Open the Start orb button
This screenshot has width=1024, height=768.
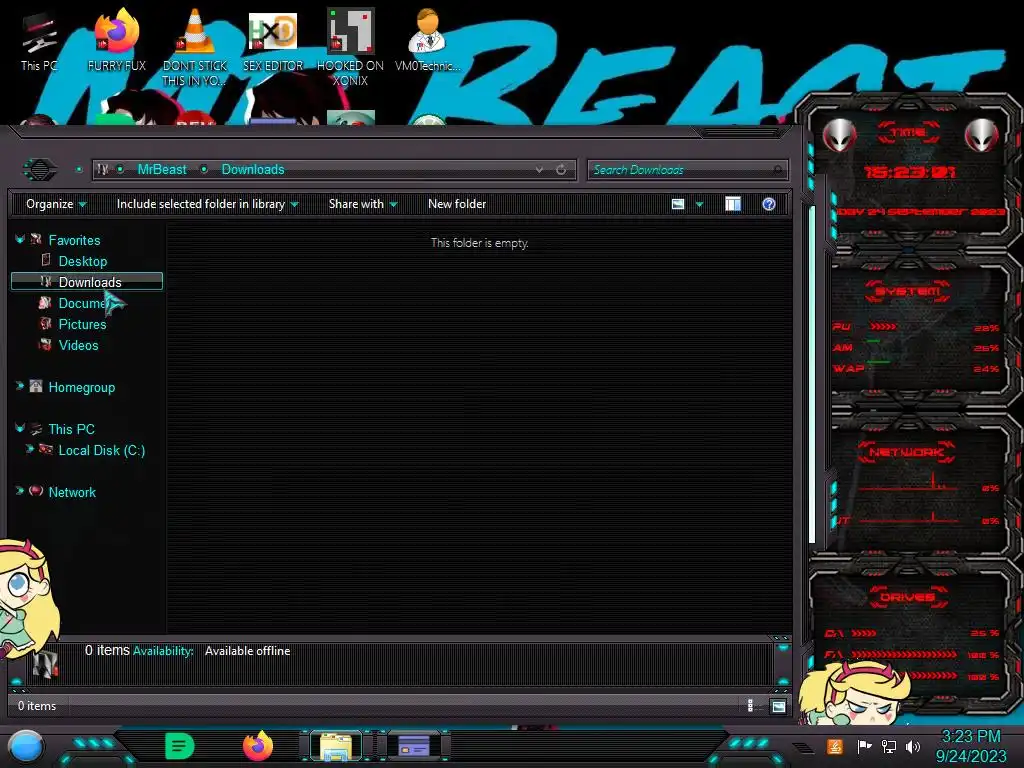(26, 746)
